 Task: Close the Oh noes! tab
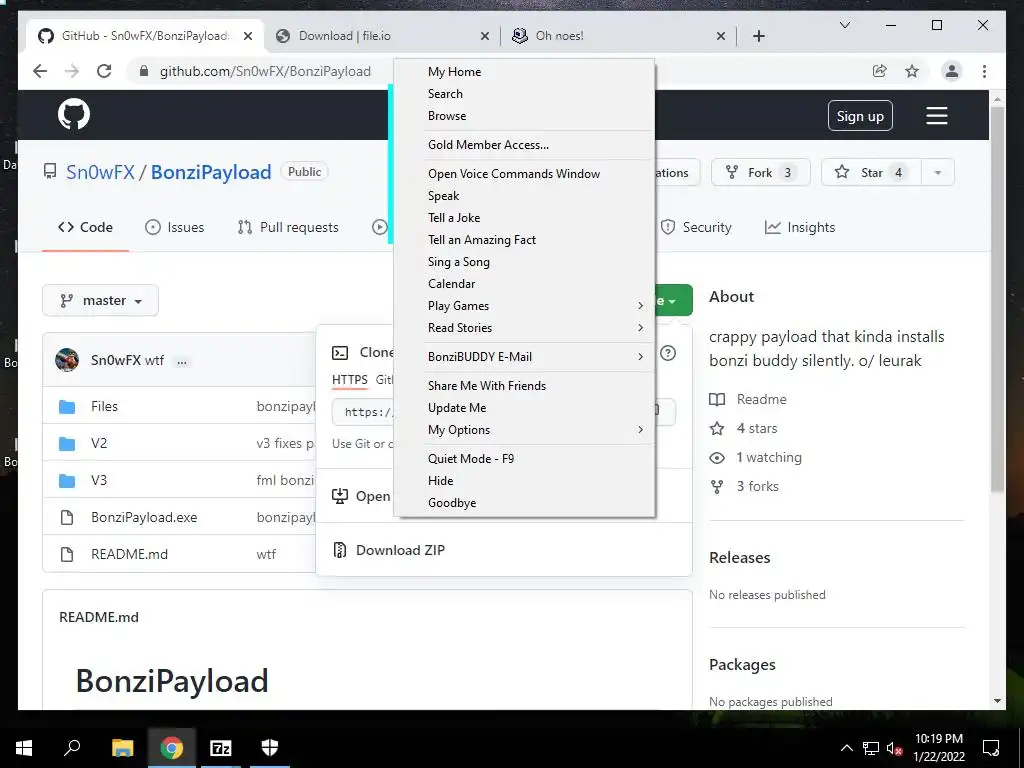coord(720,36)
